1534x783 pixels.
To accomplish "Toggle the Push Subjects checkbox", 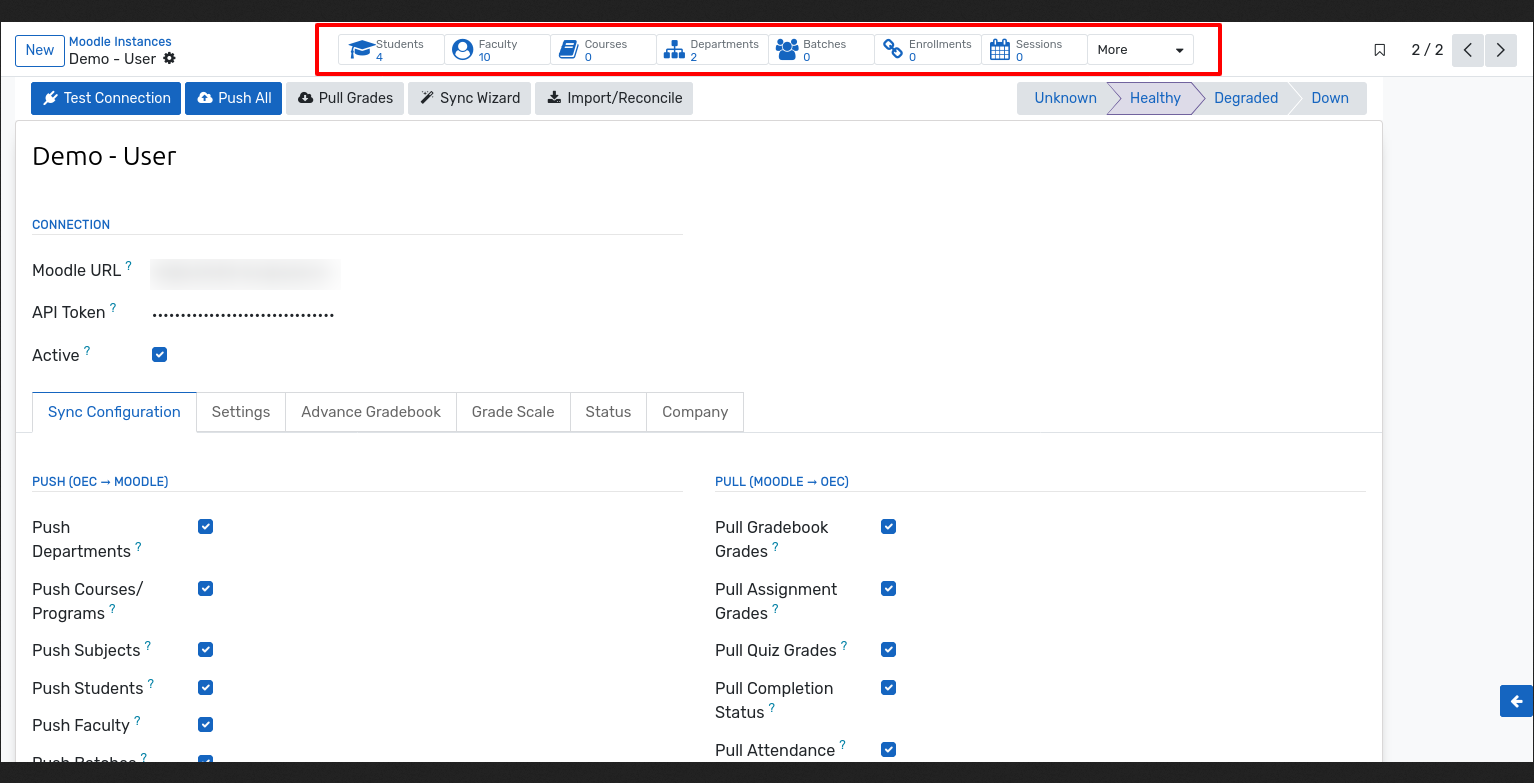I will (205, 649).
